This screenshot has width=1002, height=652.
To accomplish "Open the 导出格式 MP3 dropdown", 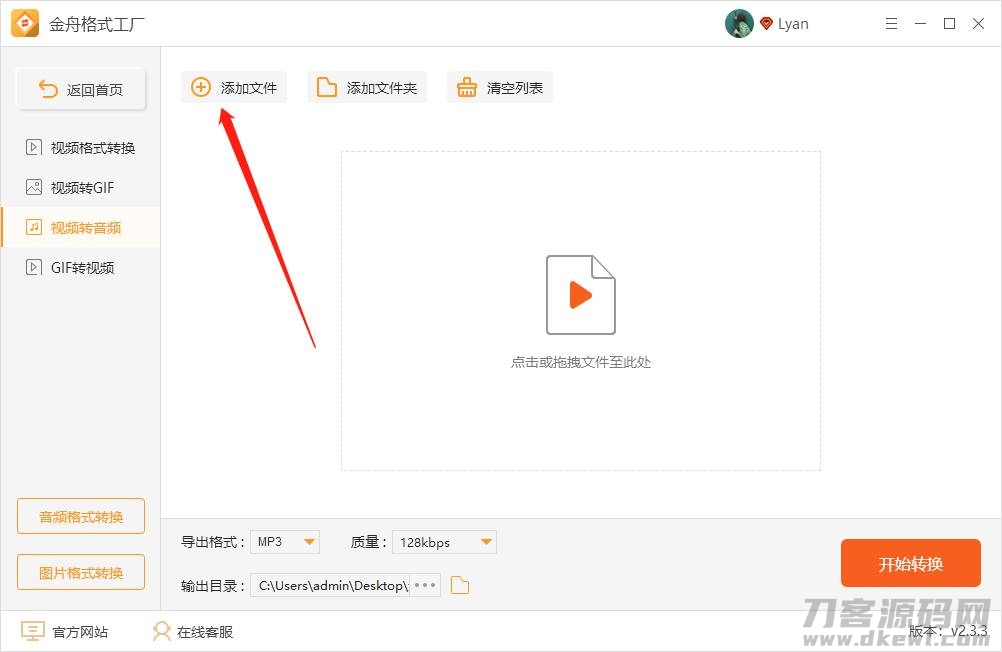I will (x=284, y=541).
